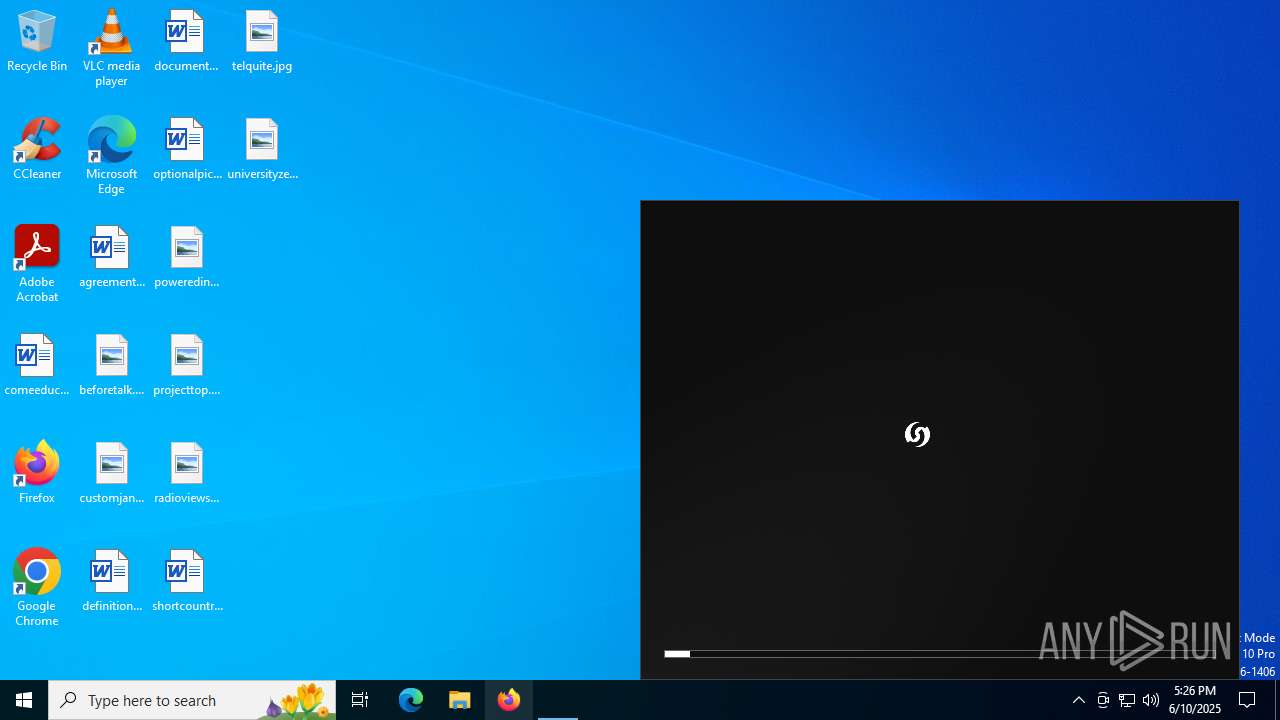Launch Microsoft Edge from the taskbar
Screen dimensions: 1280x720
411,700
